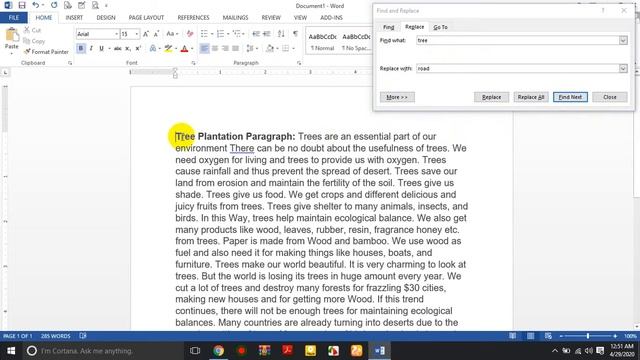Screen dimensions: 640x360
Task: Click the Line Spacing icon
Action: (250, 49)
